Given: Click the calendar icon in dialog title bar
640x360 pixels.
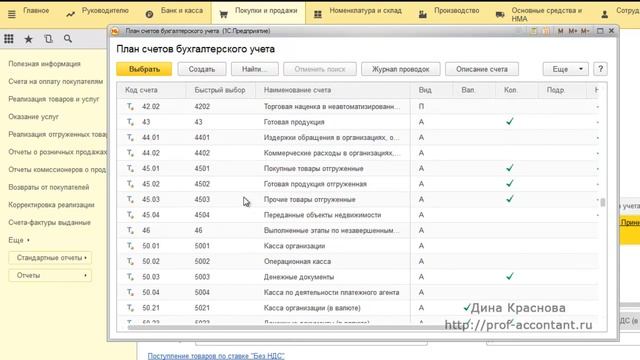Looking at the screenshot, I should click(546, 31).
